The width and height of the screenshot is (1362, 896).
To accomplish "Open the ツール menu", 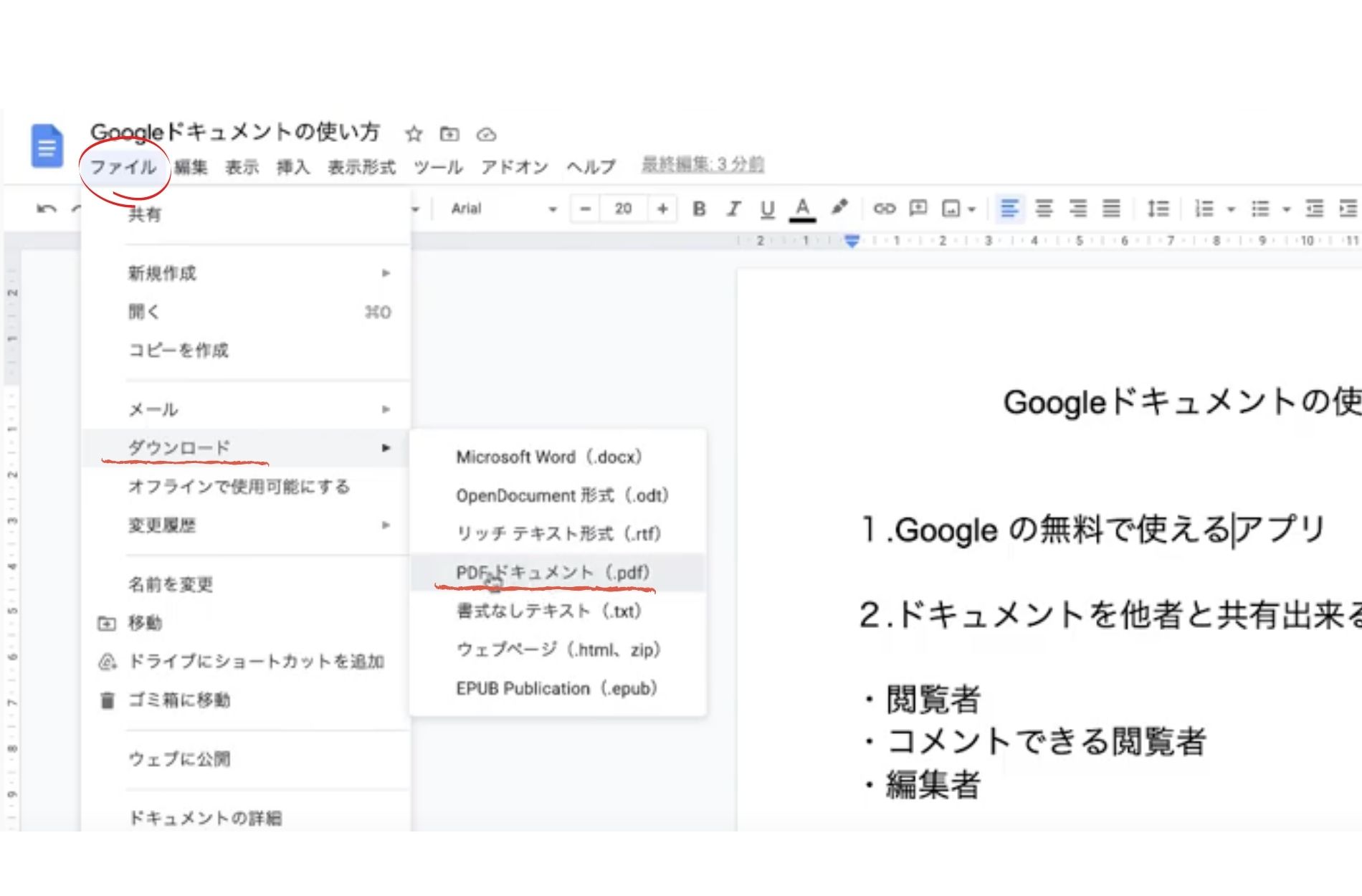I will pos(438,167).
